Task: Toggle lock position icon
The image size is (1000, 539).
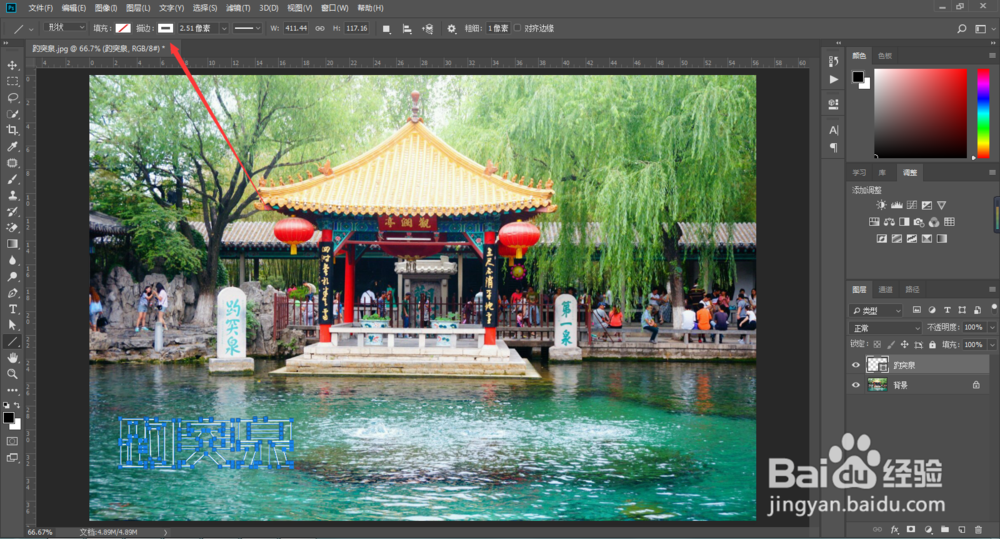Action: (x=904, y=344)
